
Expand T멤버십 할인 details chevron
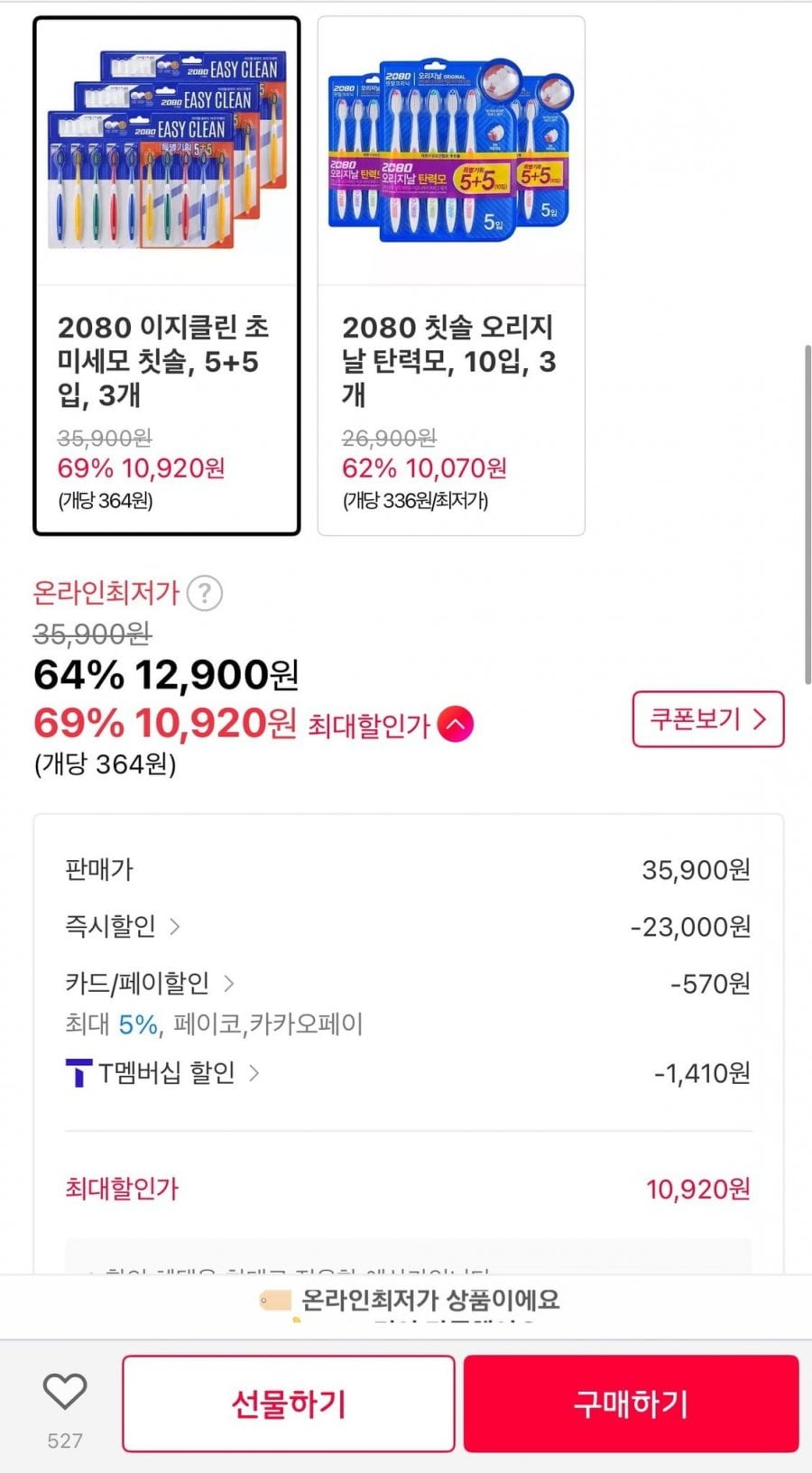(254, 1073)
